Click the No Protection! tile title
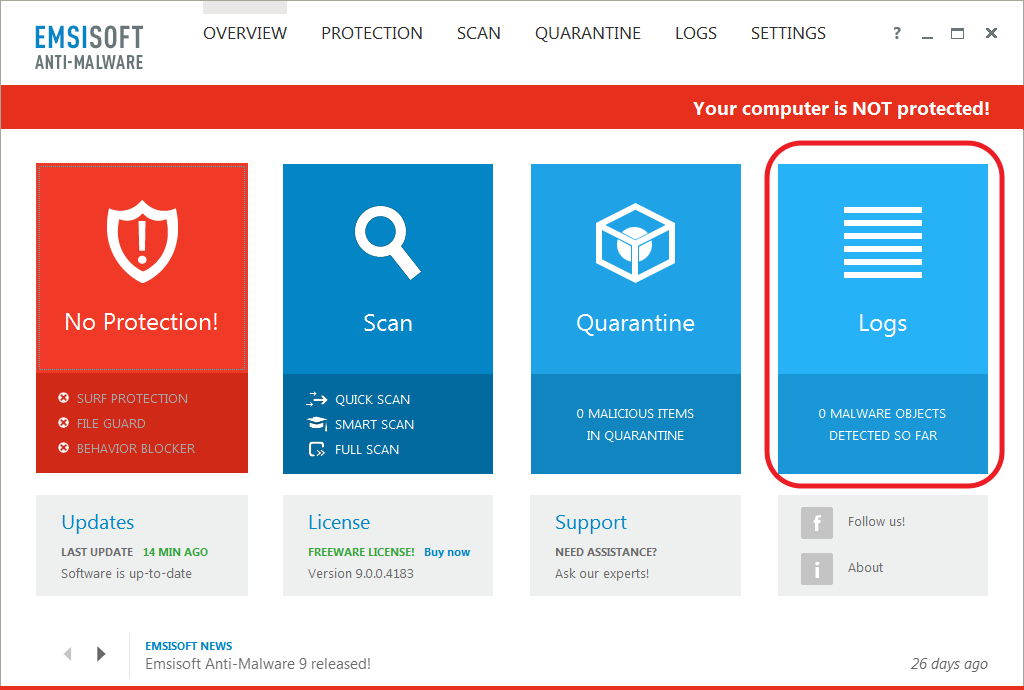 [141, 322]
